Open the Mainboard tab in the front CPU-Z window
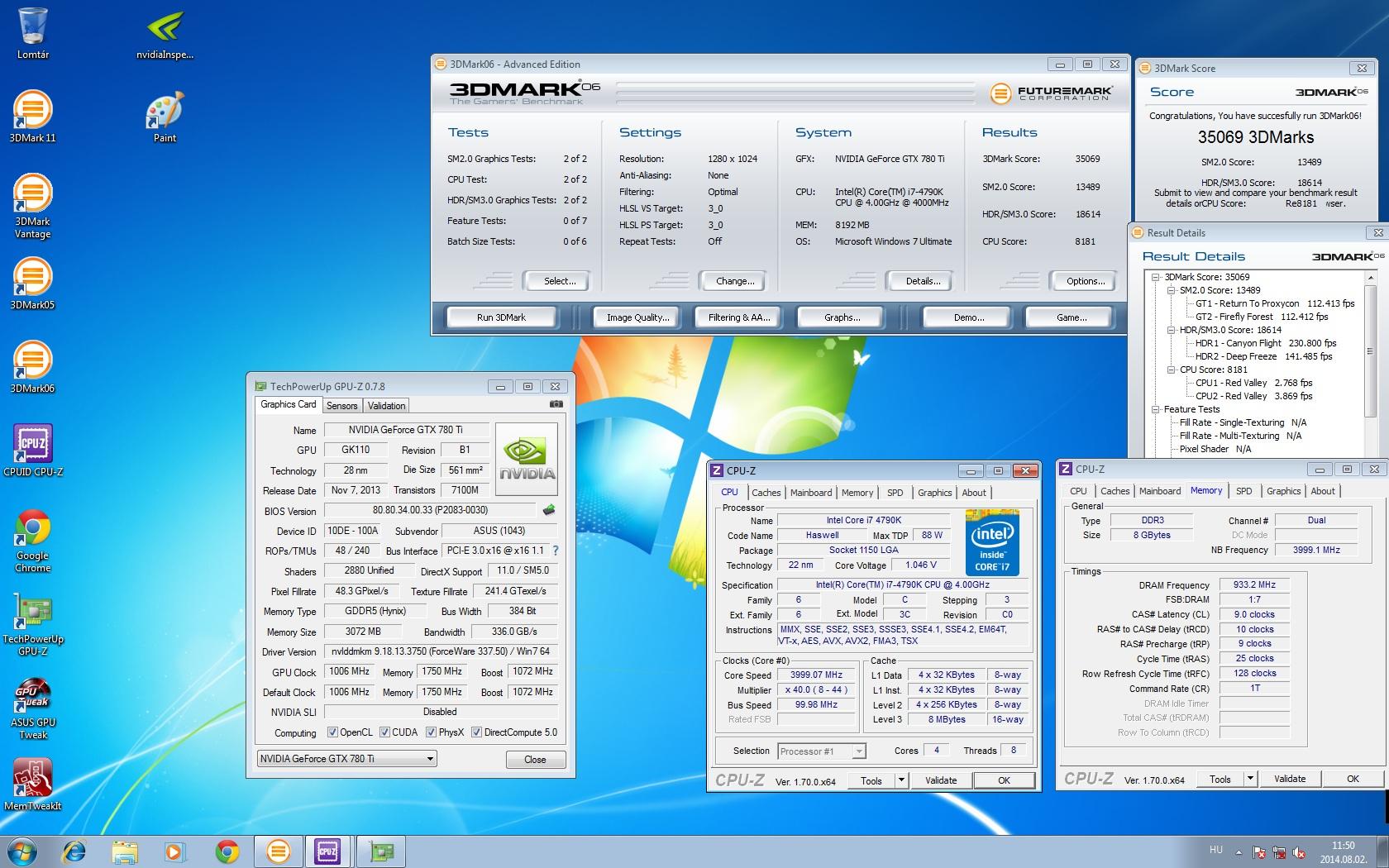Image resolution: width=1389 pixels, height=868 pixels. (x=811, y=493)
